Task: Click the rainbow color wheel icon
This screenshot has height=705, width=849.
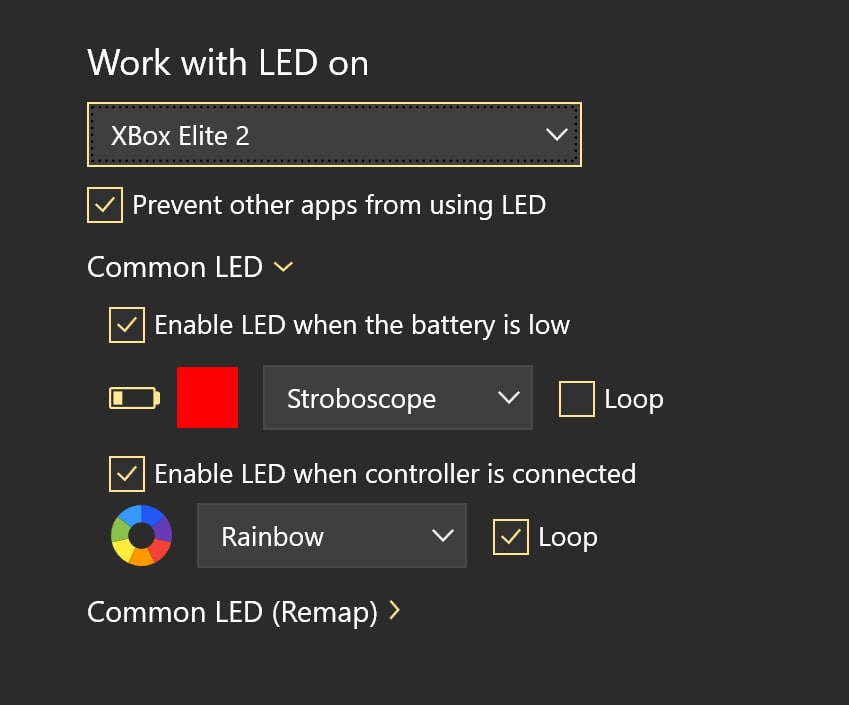Action: pos(141,536)
